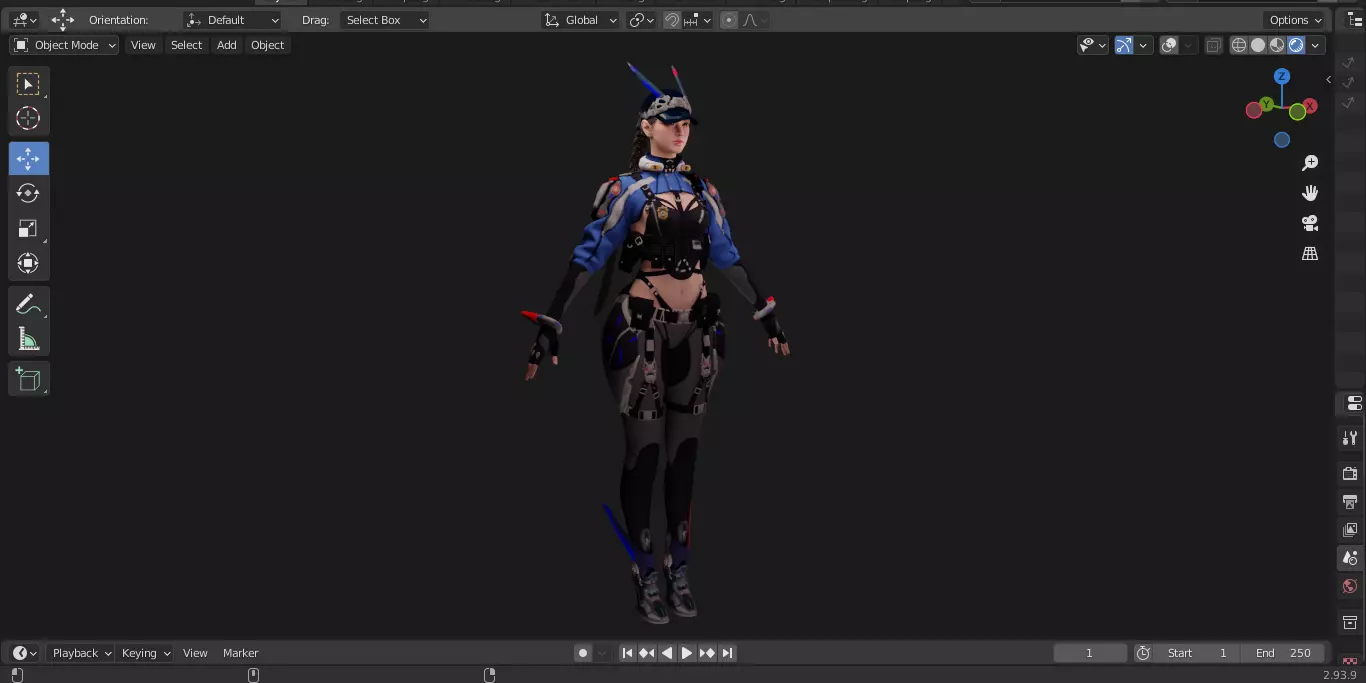This screenshot has height=683, width=1366.
Task: Open the Select menu
Action: coord(186,45)
